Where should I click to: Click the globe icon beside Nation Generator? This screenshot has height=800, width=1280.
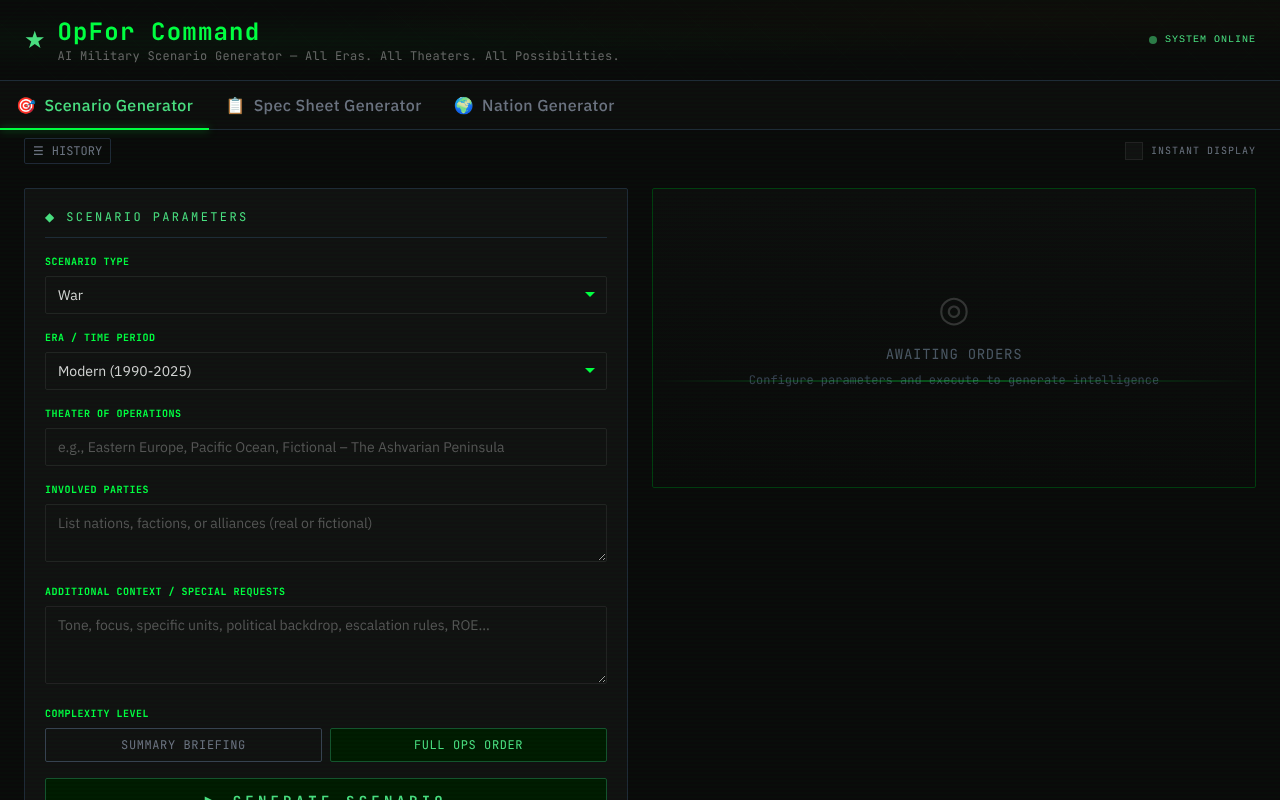tap(463, 105)
